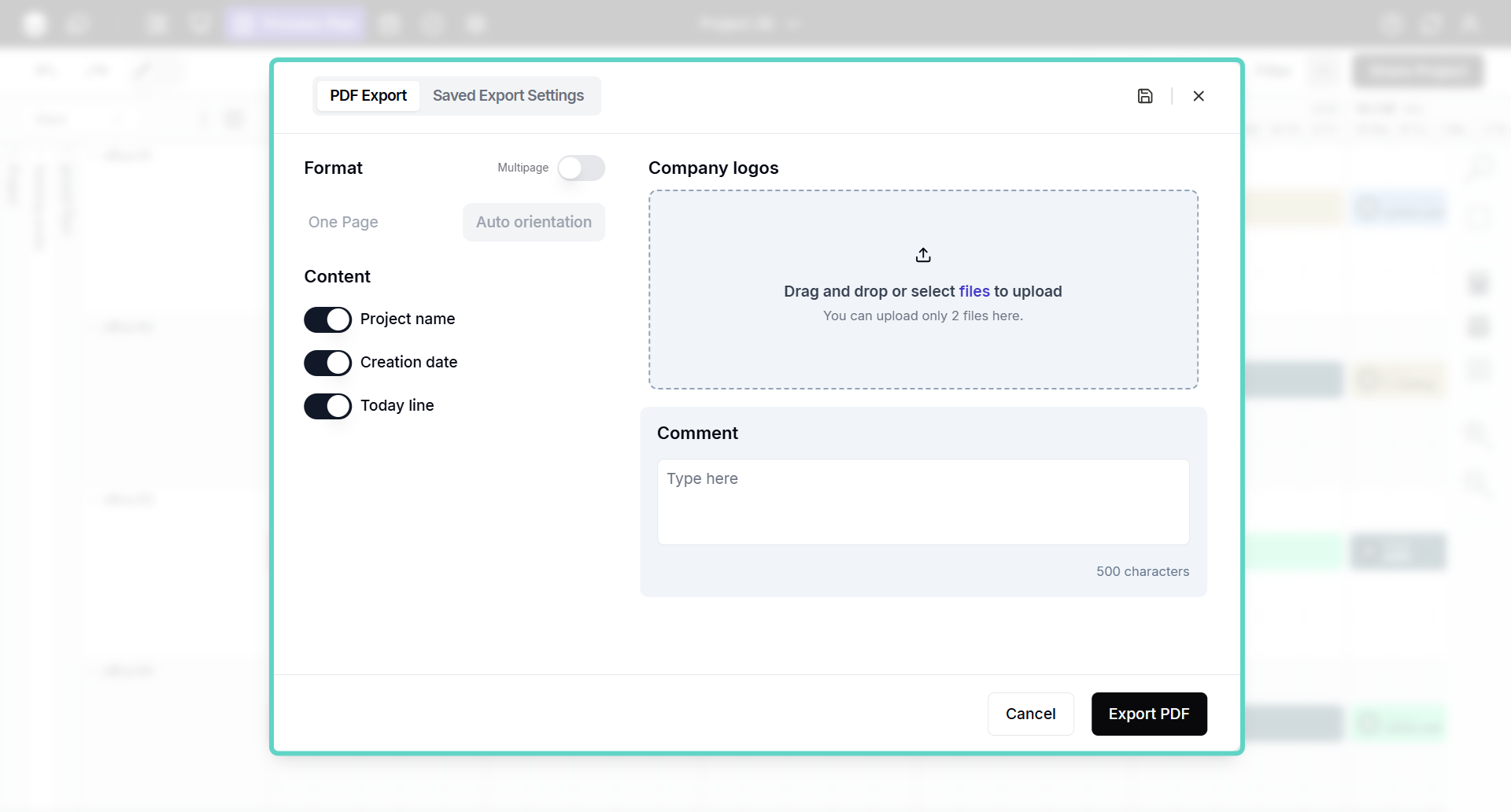Image resolution: width=1511 pixels, height=812 pixels.
Task: Click the Export PDF button
Action: [x=1148, y=714]
